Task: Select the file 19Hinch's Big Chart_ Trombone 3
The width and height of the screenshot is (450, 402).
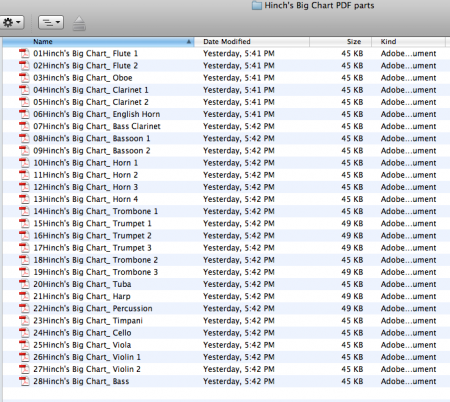Action: pos(95,272)
